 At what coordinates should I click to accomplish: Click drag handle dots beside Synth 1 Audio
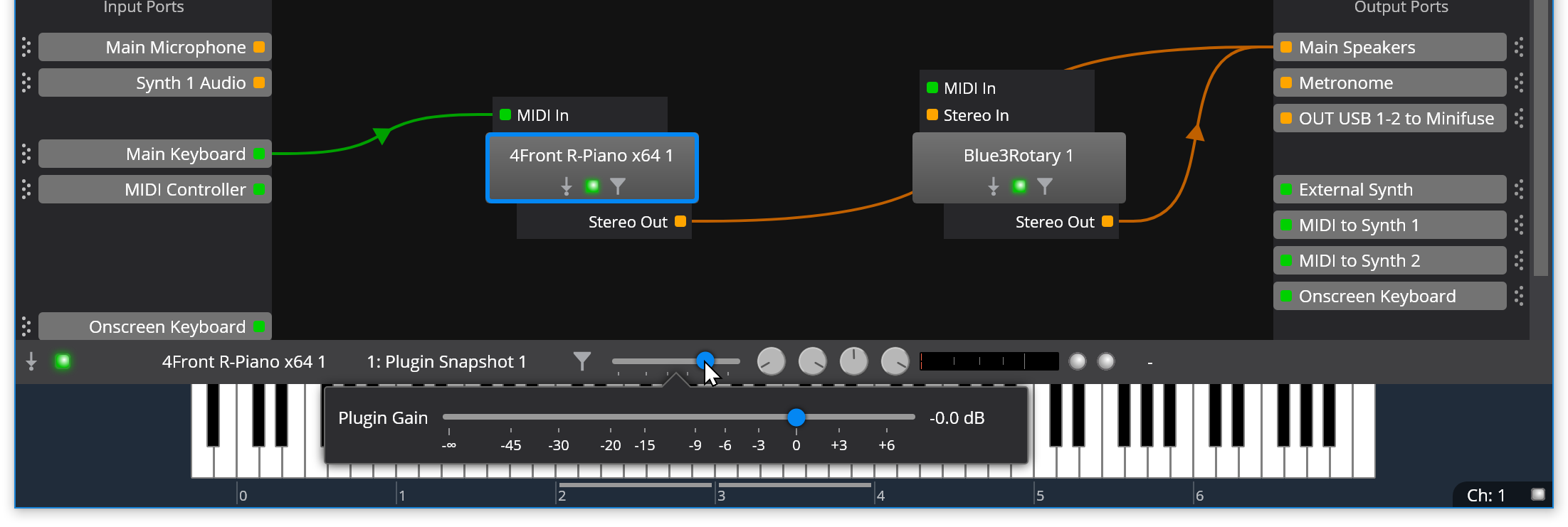[26, 82]
